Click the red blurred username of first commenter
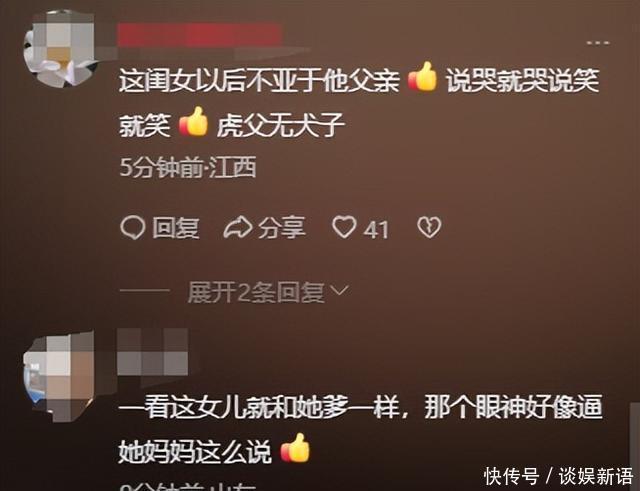Image resolution: width=640 pixels, height=491 pixels. [x=200, y=34]
